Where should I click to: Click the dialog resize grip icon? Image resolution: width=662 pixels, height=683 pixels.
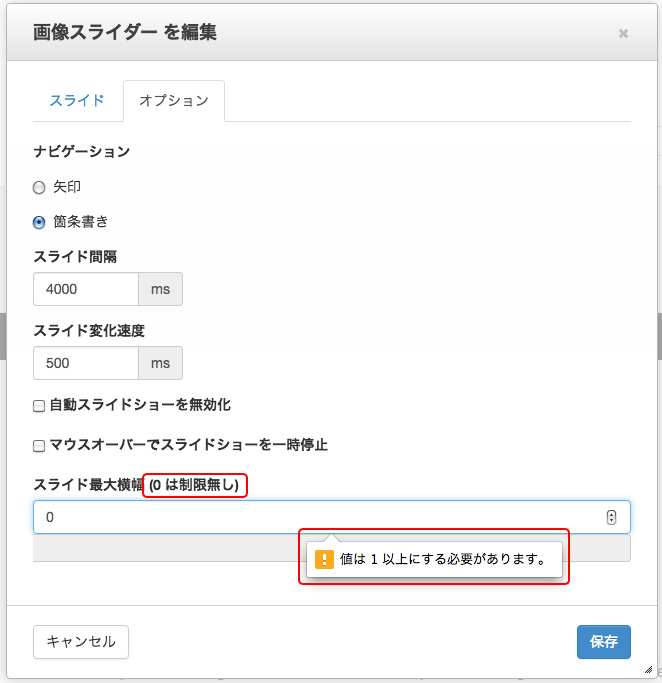[648, 669]
